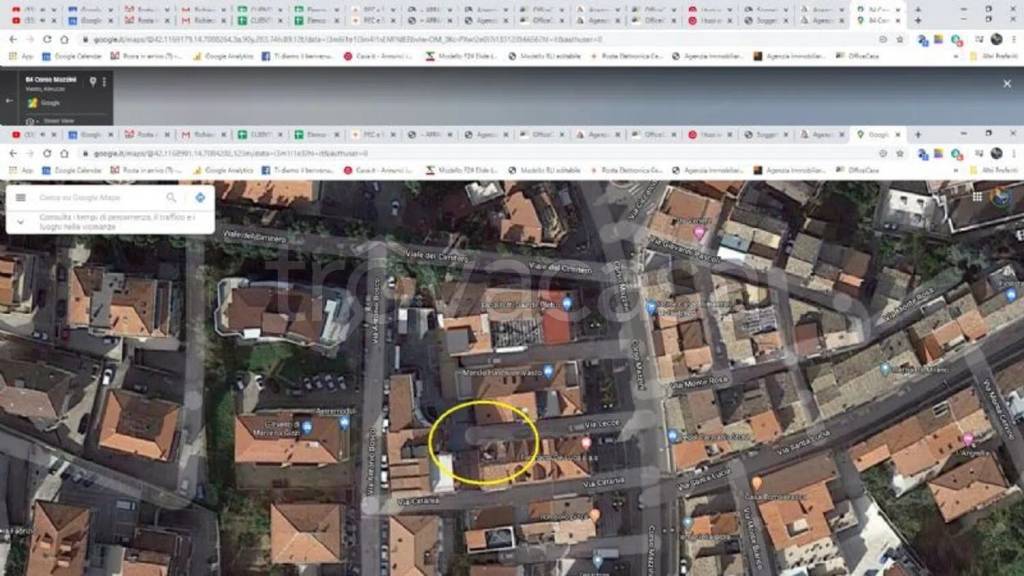Click the blue map marker near Via Lecce

point(673,436)
